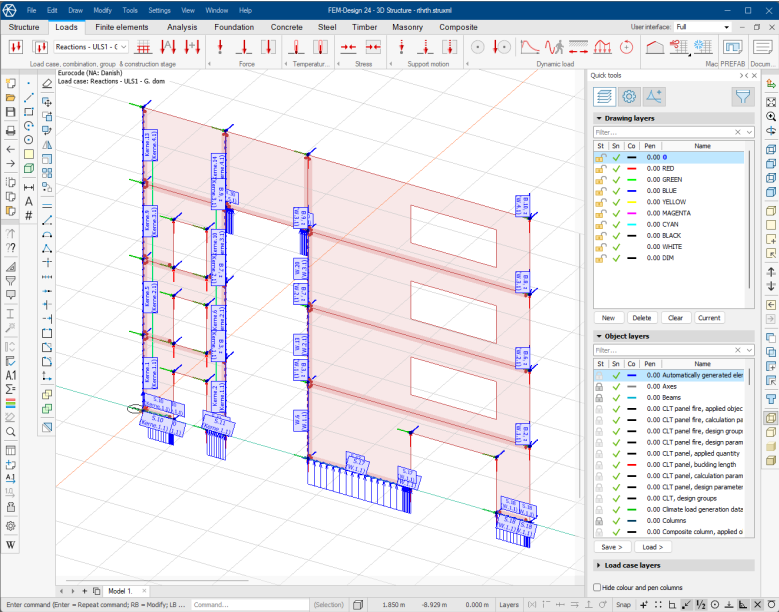Open the Add text style icon in Quick tools
Viewport: 779px width, 612px height.
tap(654, 96)
